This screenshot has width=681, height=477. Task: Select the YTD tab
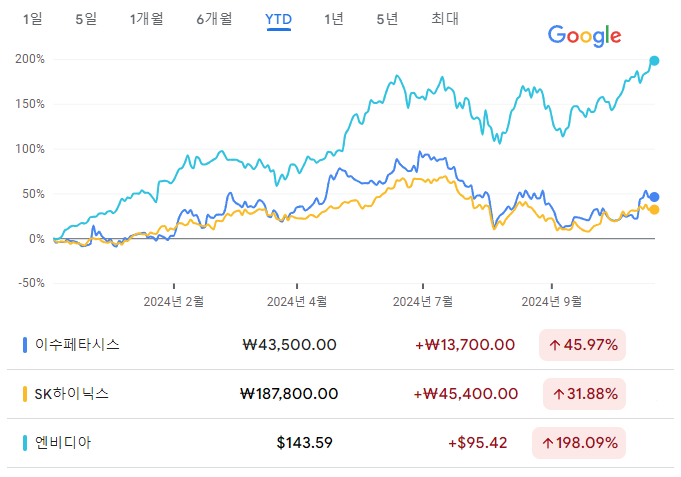point(278,20)
